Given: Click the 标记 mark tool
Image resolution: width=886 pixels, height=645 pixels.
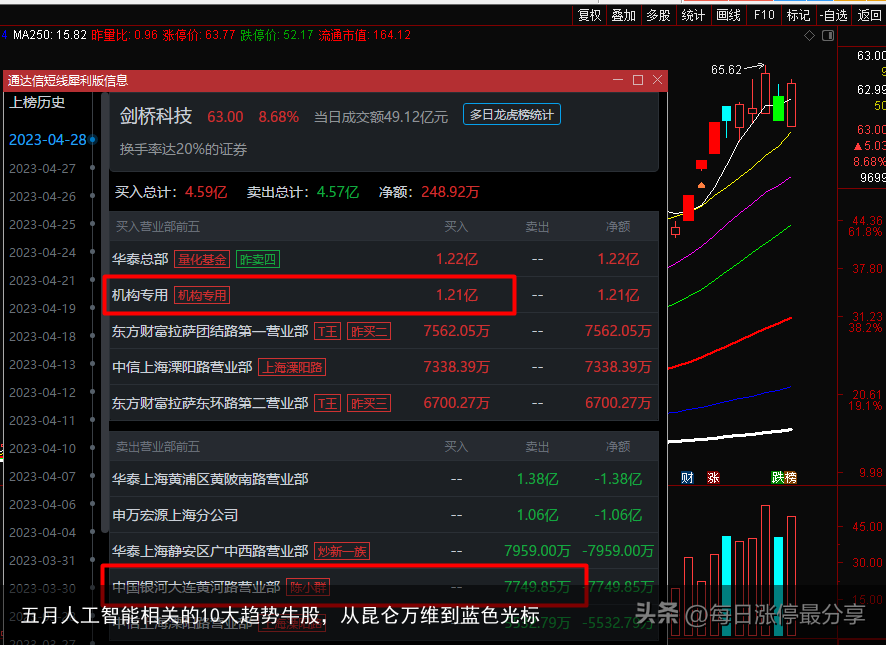Looking at the screenshot, I should click(798, 15).
